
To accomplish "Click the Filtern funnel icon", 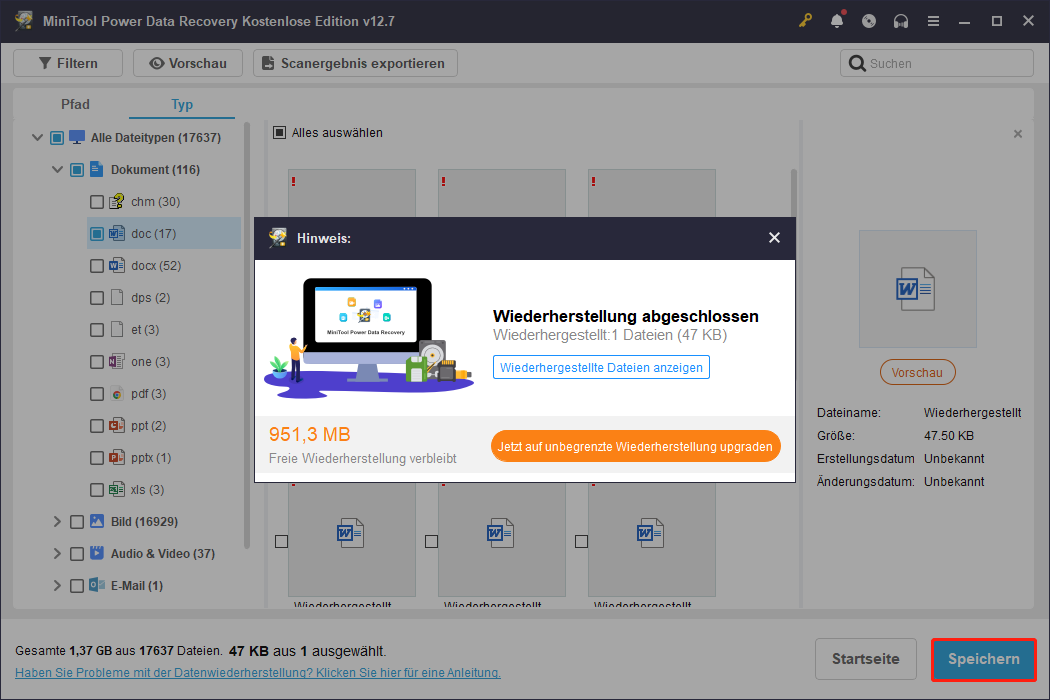I will [47, 62].
